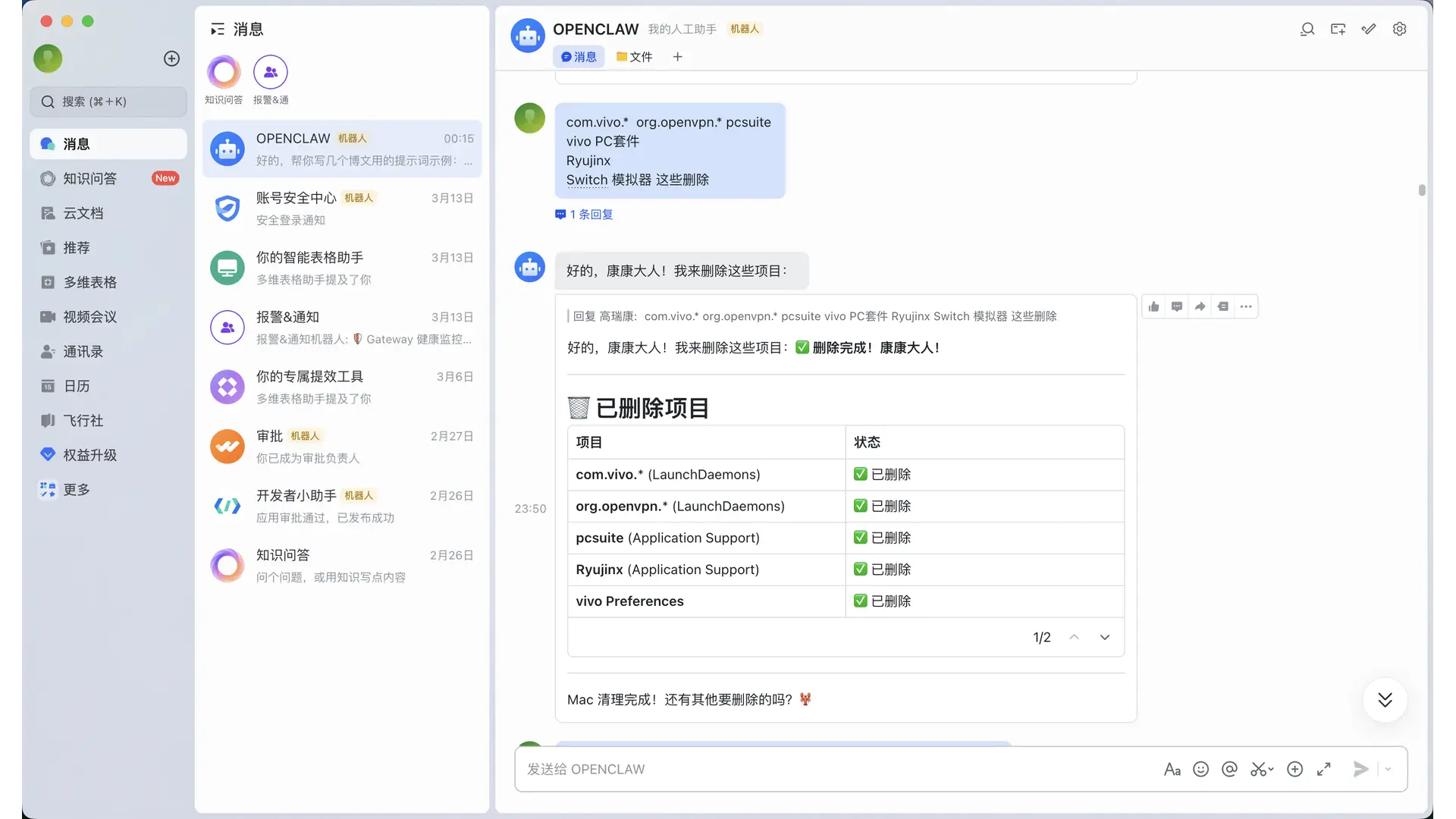Open the settings gear in chat header
Image resolution: width=1456 pixels, height=819 pixels.
(1399, 29)
